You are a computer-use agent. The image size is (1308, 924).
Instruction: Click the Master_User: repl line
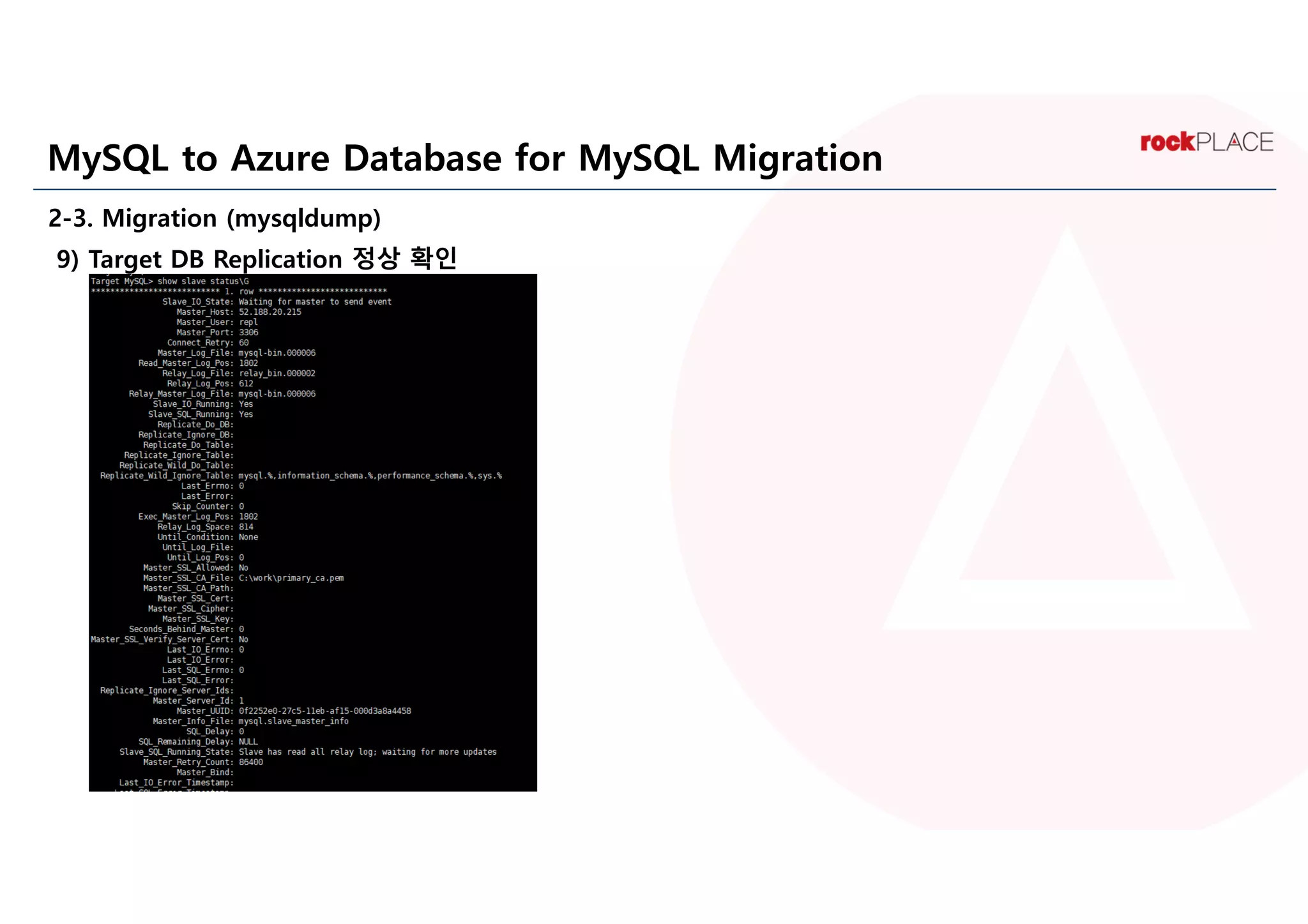coord(217,322)
